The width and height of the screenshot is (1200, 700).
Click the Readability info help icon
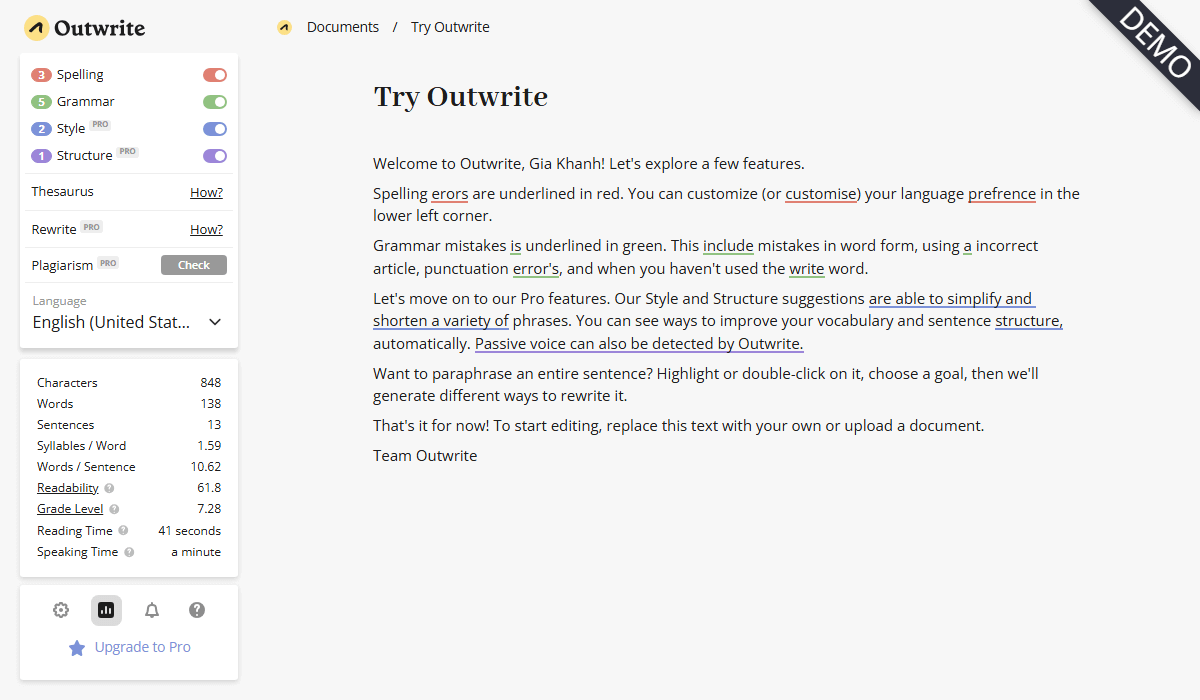[x=109, y=488]
